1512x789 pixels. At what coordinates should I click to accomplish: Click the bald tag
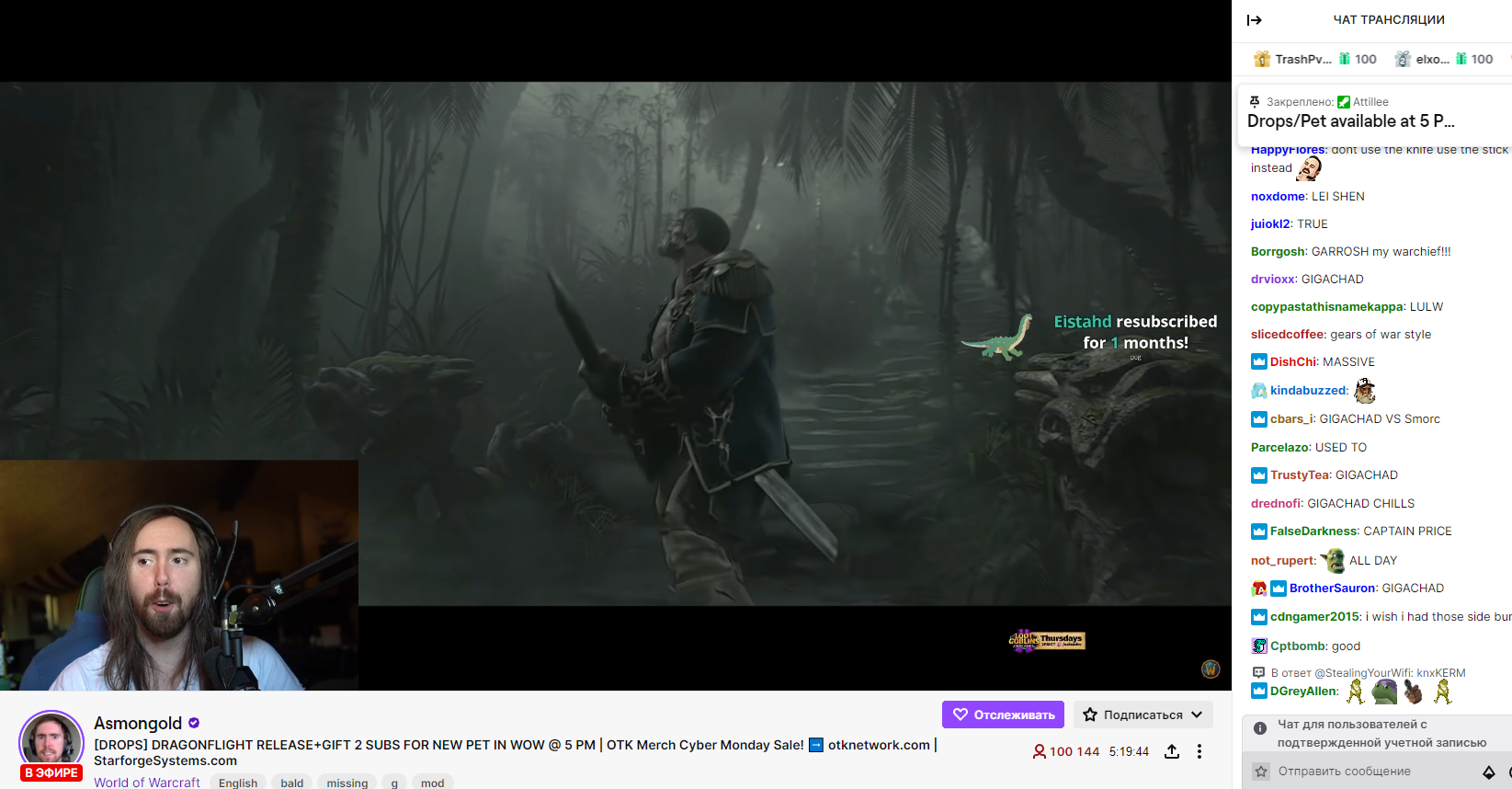coord(292,783)
